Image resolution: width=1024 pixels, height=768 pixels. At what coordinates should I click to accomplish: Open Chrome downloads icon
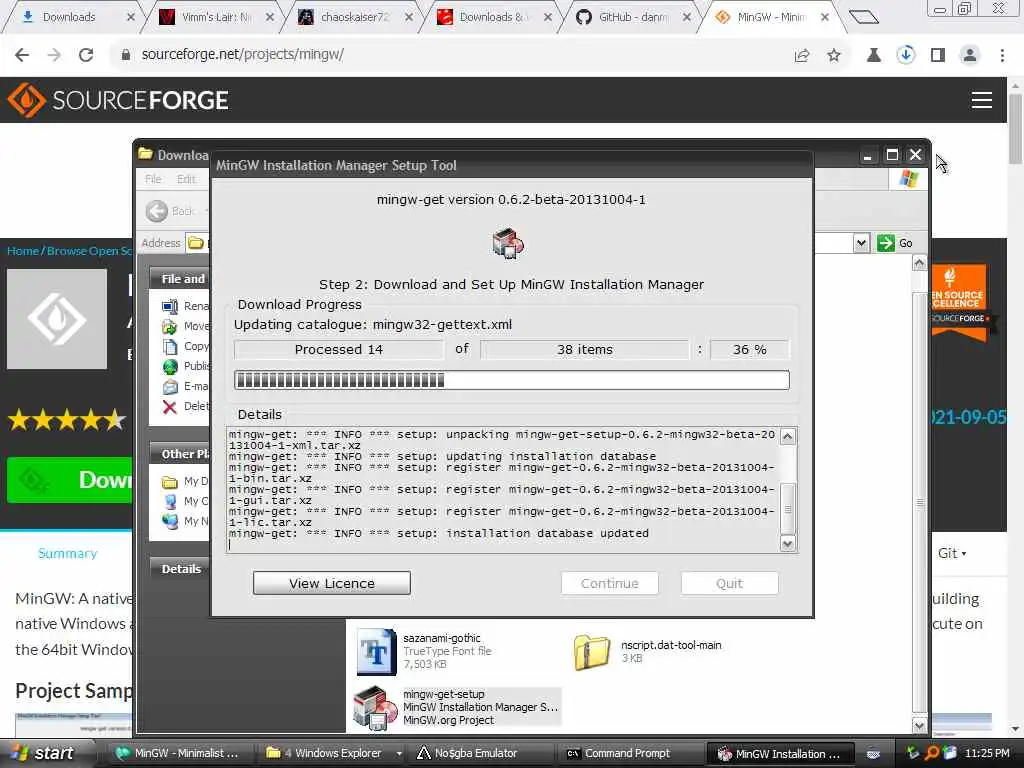coord(905,55)
